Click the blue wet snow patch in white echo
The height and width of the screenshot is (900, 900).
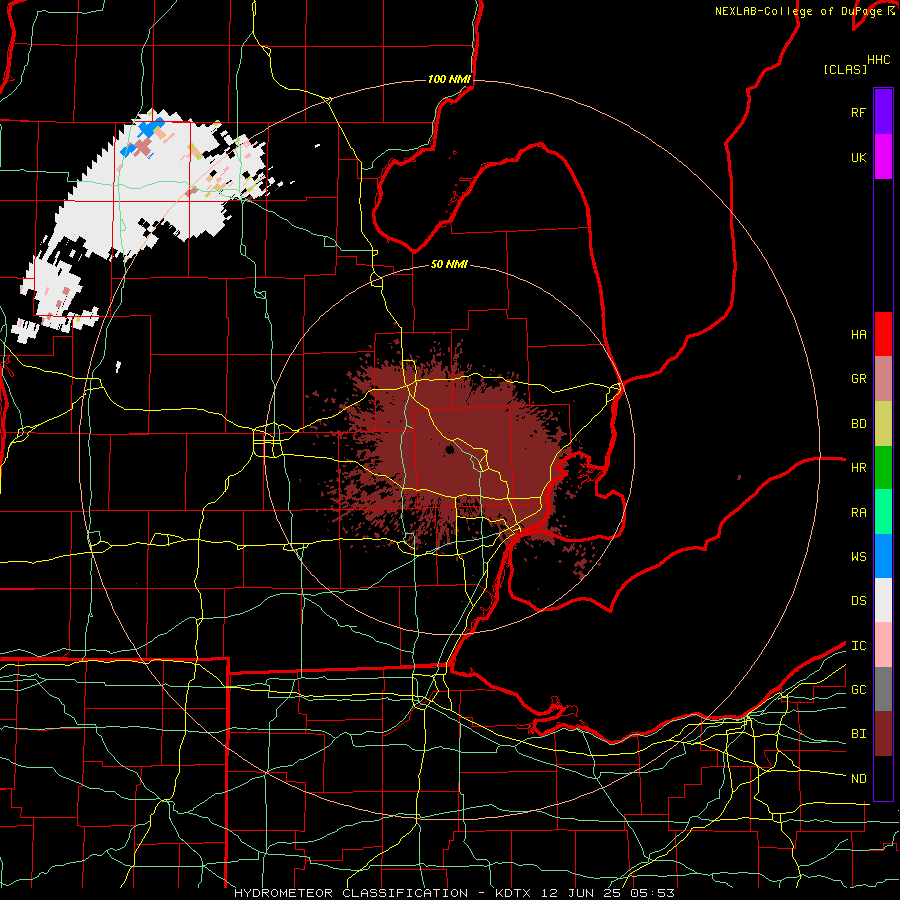click(x=150, y=127)
